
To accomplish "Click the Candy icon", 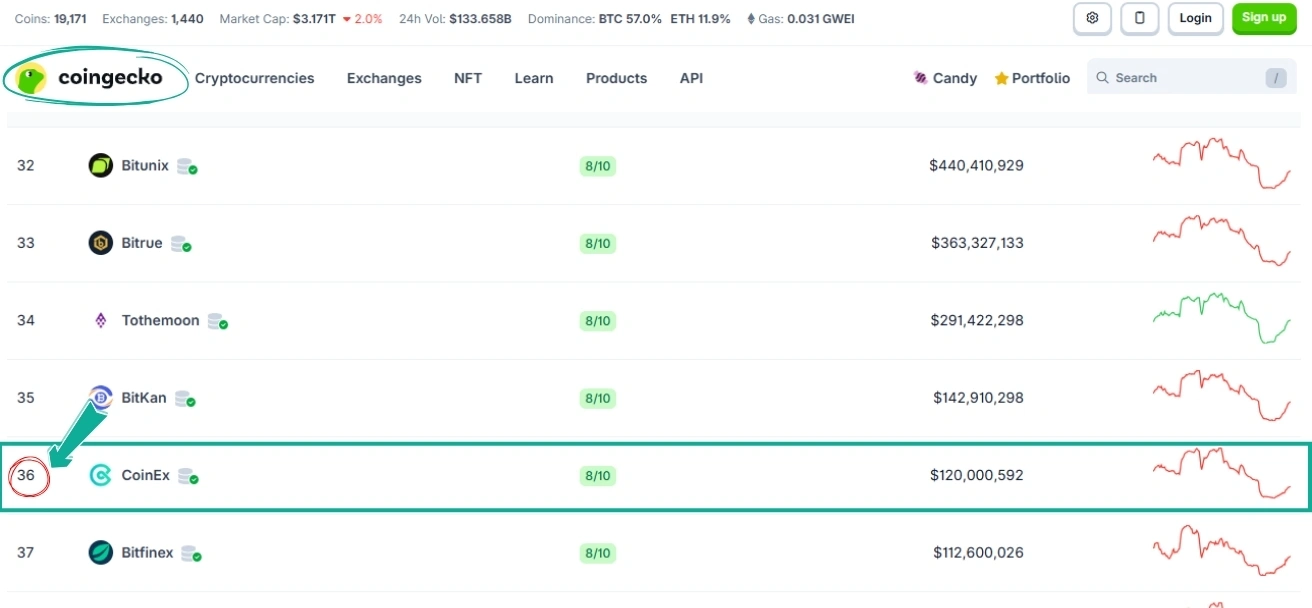I will tap(921, 78).
